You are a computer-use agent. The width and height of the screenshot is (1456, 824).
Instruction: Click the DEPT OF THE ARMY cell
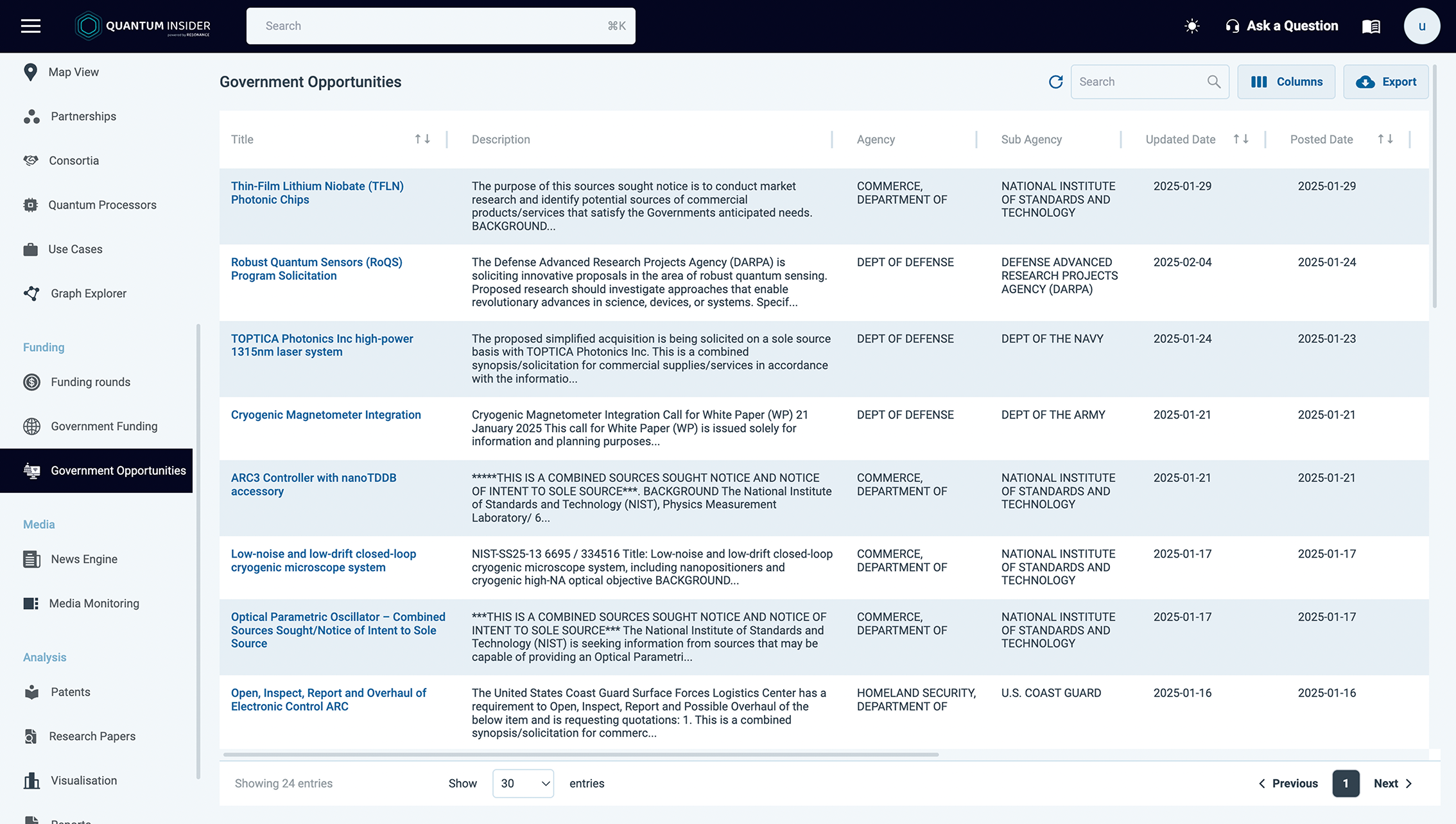tap(1053, 415)
